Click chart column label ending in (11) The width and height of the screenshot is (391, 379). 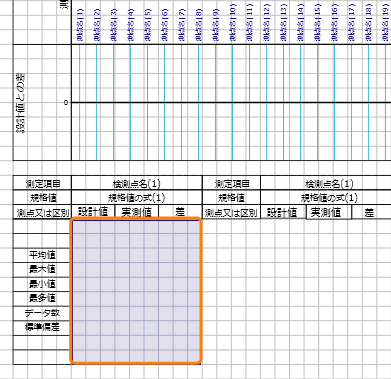click(x=250, y=23)
